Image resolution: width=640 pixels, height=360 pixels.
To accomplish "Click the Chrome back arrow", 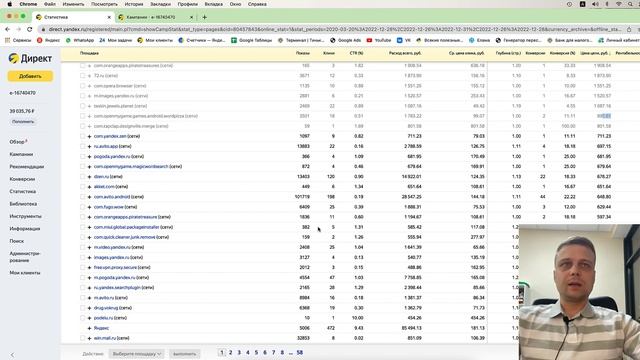I will pos(7,29).
